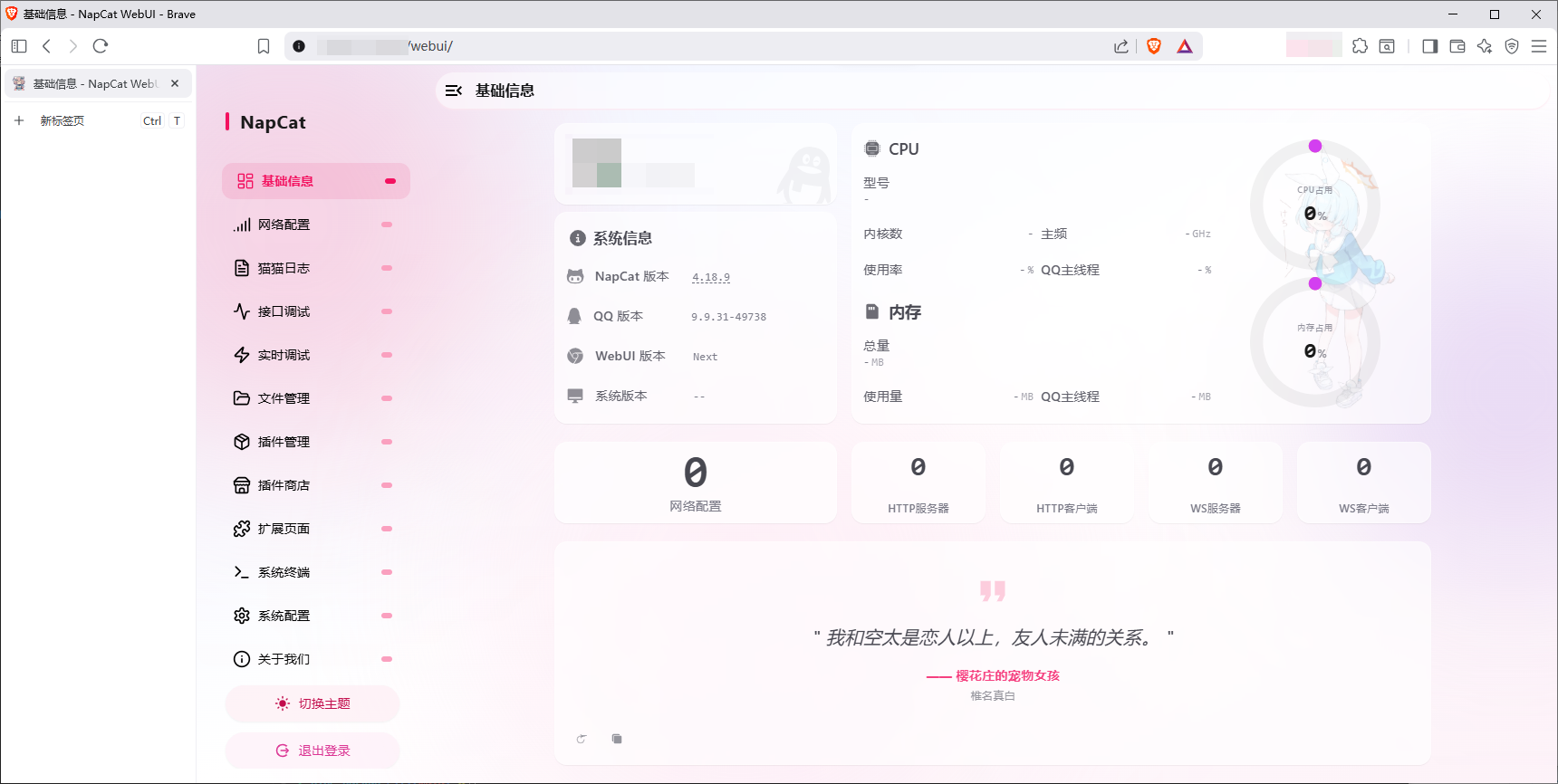
Task: Click the 樱花庄的宠物女孩 quote source
Action: coord(1008,676)
